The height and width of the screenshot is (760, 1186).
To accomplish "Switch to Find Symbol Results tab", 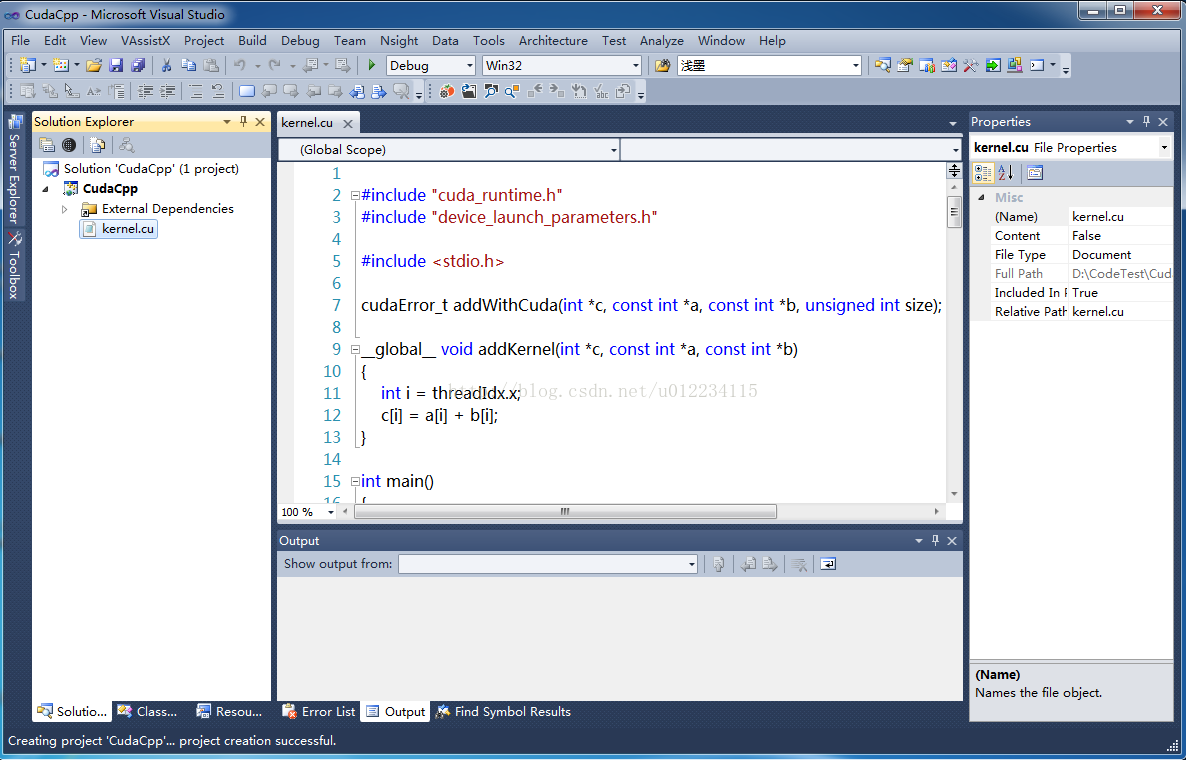I will pos(503,712).
